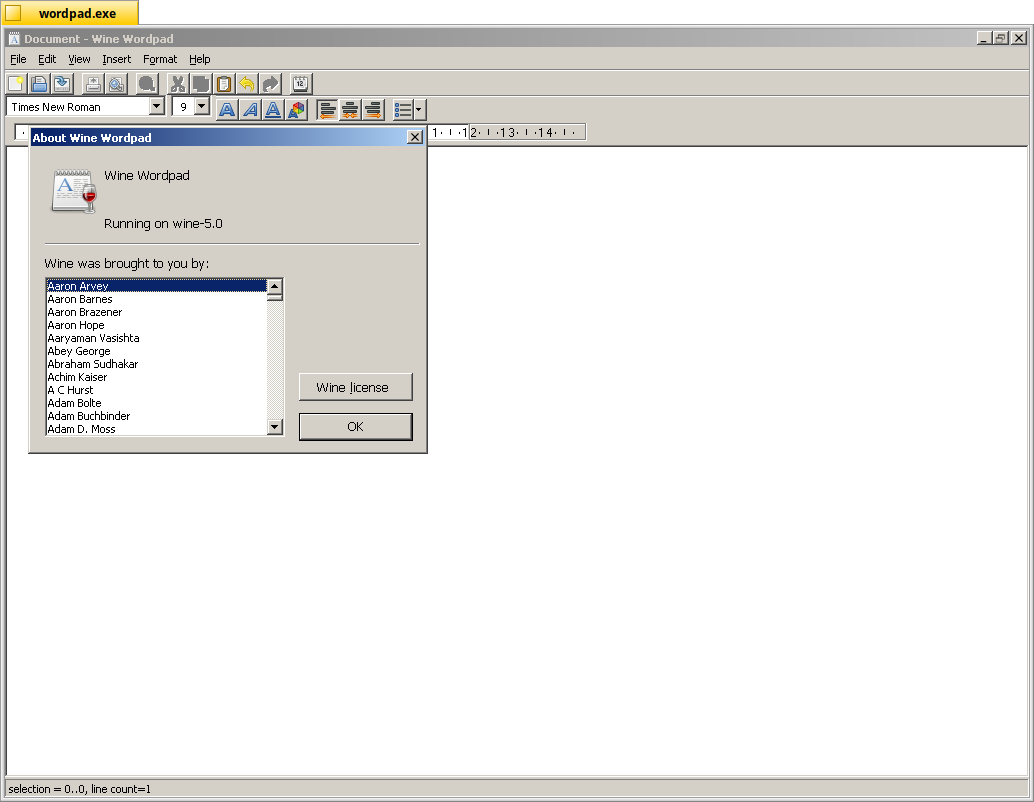
Task: Click the Open file toolbar icon
Action: point(39,84)
